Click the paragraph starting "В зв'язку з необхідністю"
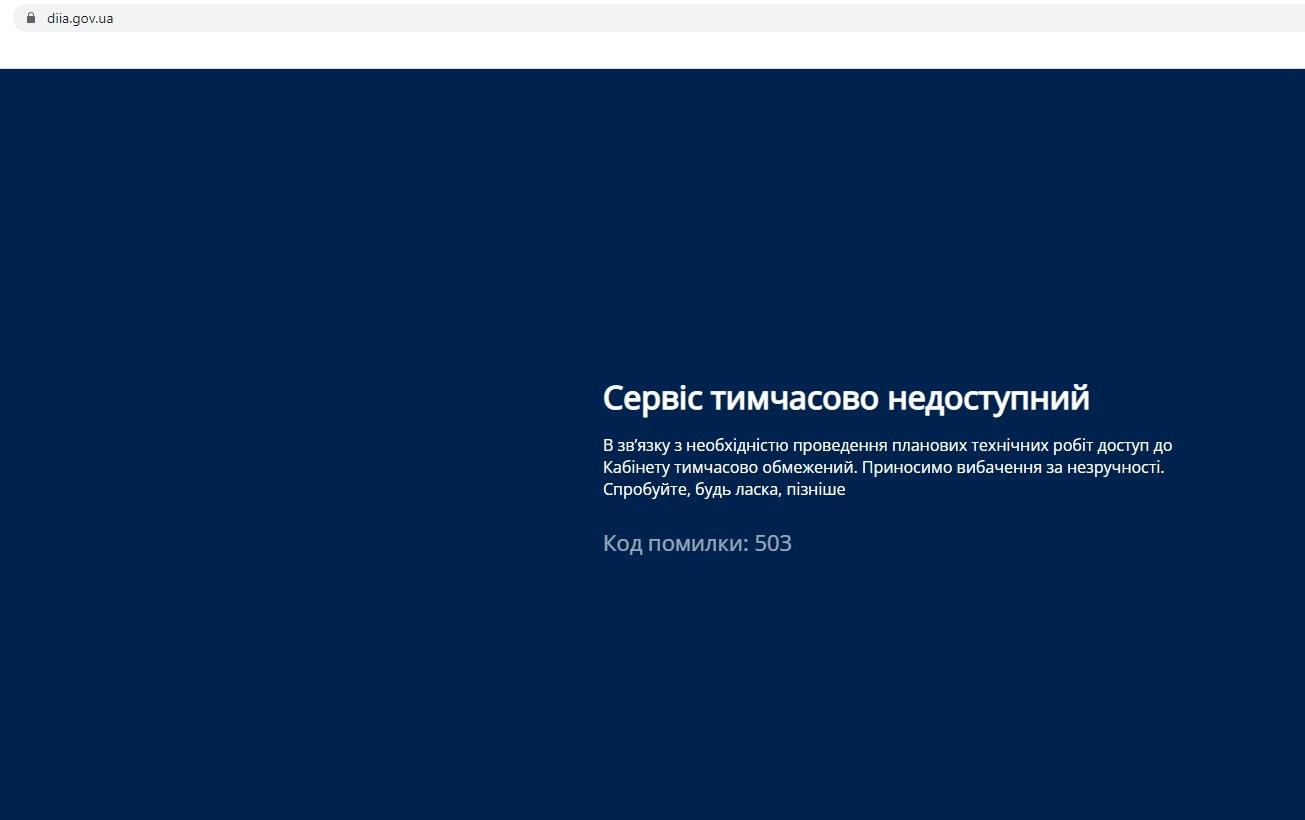 click(887, 467)
